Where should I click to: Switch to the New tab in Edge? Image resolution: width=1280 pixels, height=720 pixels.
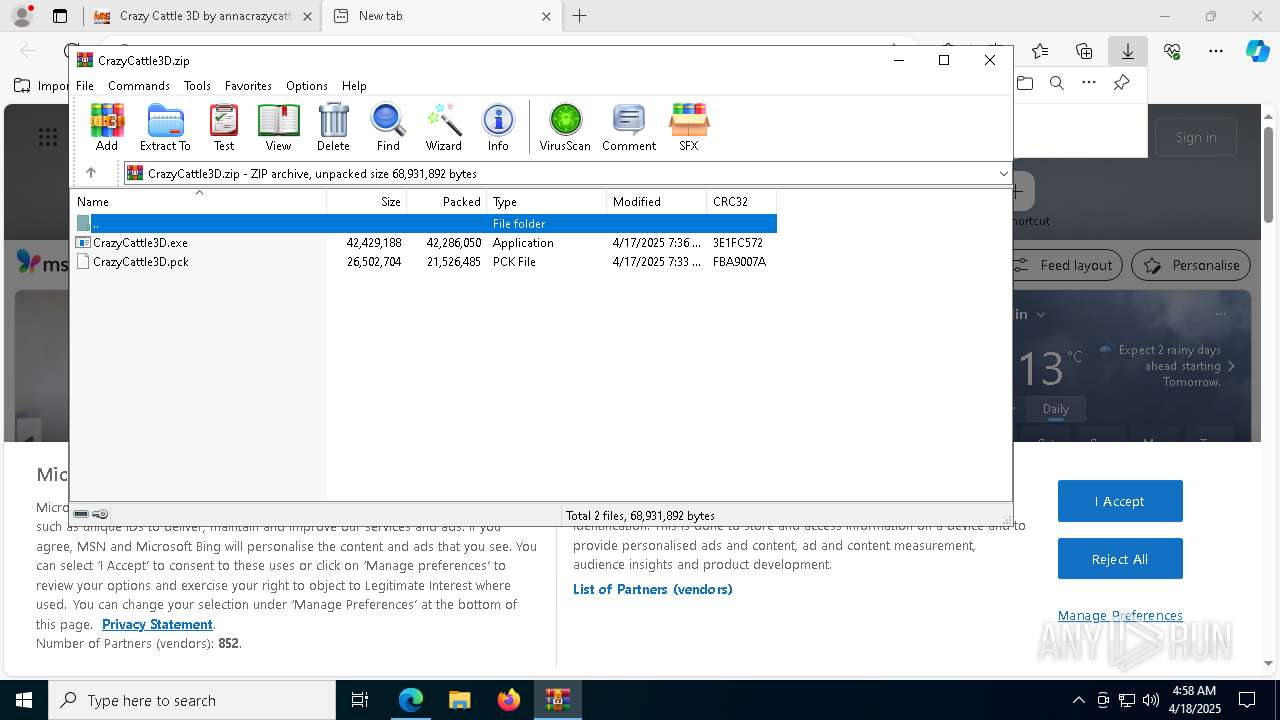coord(441,16)
